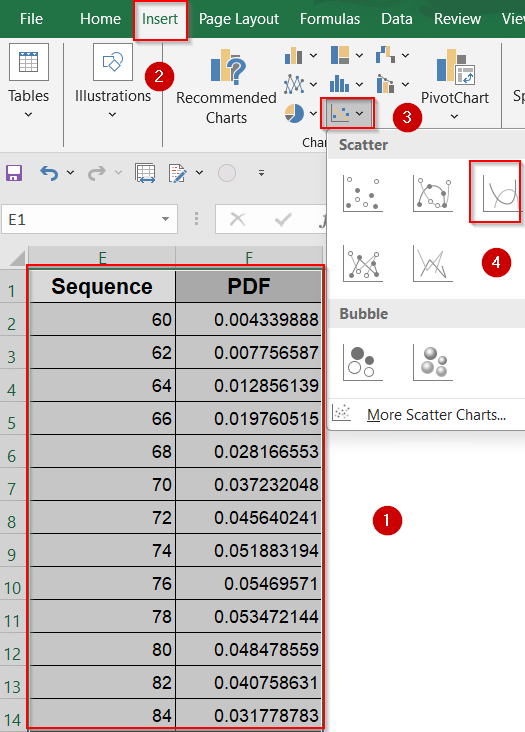Viewport: 525px width, 732px height.
Task: Choose basic Scatter chart type
Action: pos(363,193)
